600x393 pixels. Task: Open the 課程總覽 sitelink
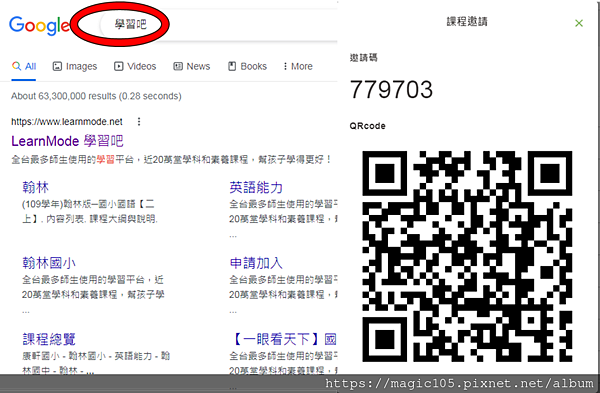click(49, 339)
